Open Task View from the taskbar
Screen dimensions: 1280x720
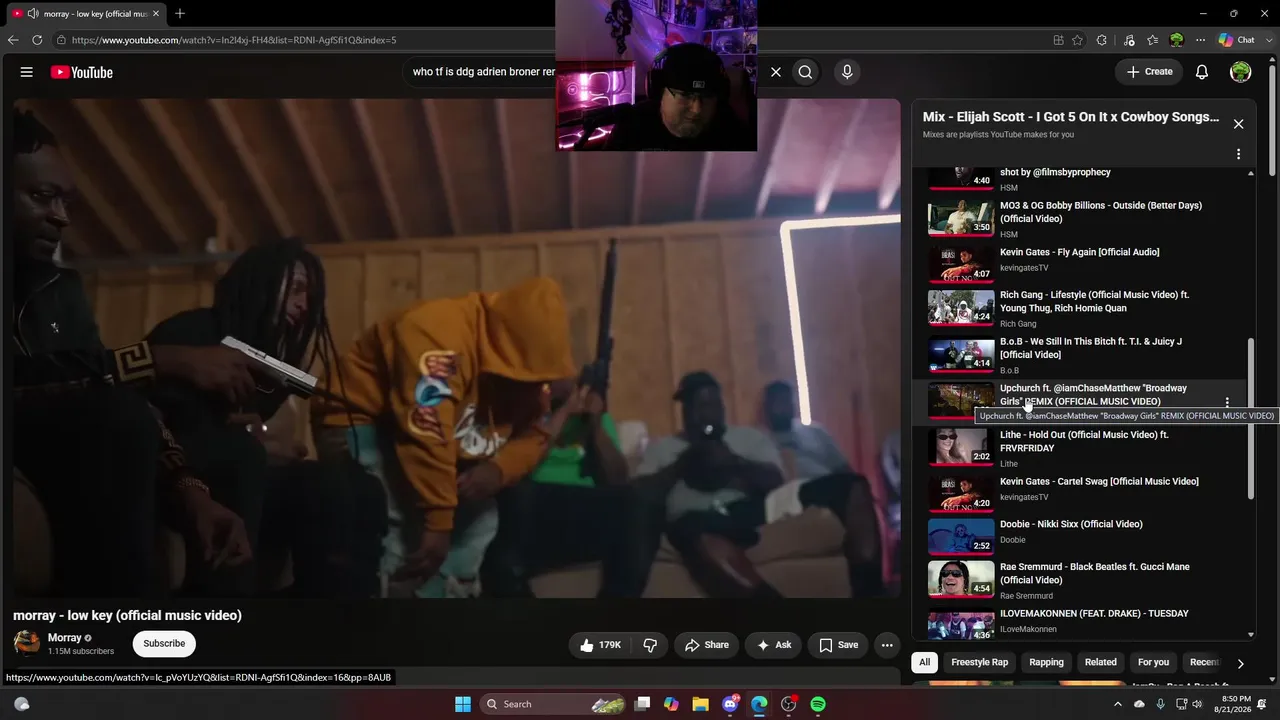[x=643, y=704]
